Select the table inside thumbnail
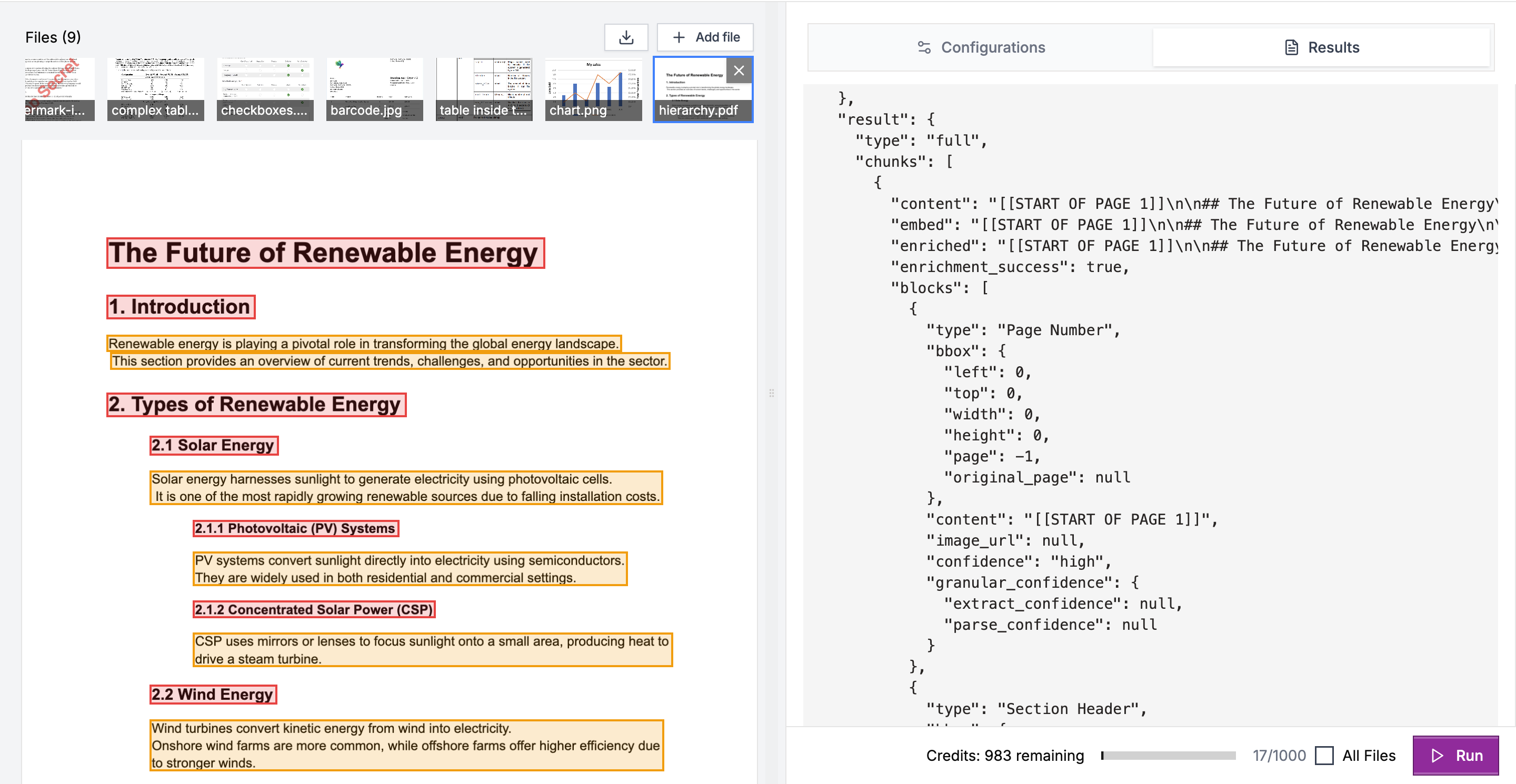The height and width of the screenshot is (784, 1516). (x=484, y=88)
